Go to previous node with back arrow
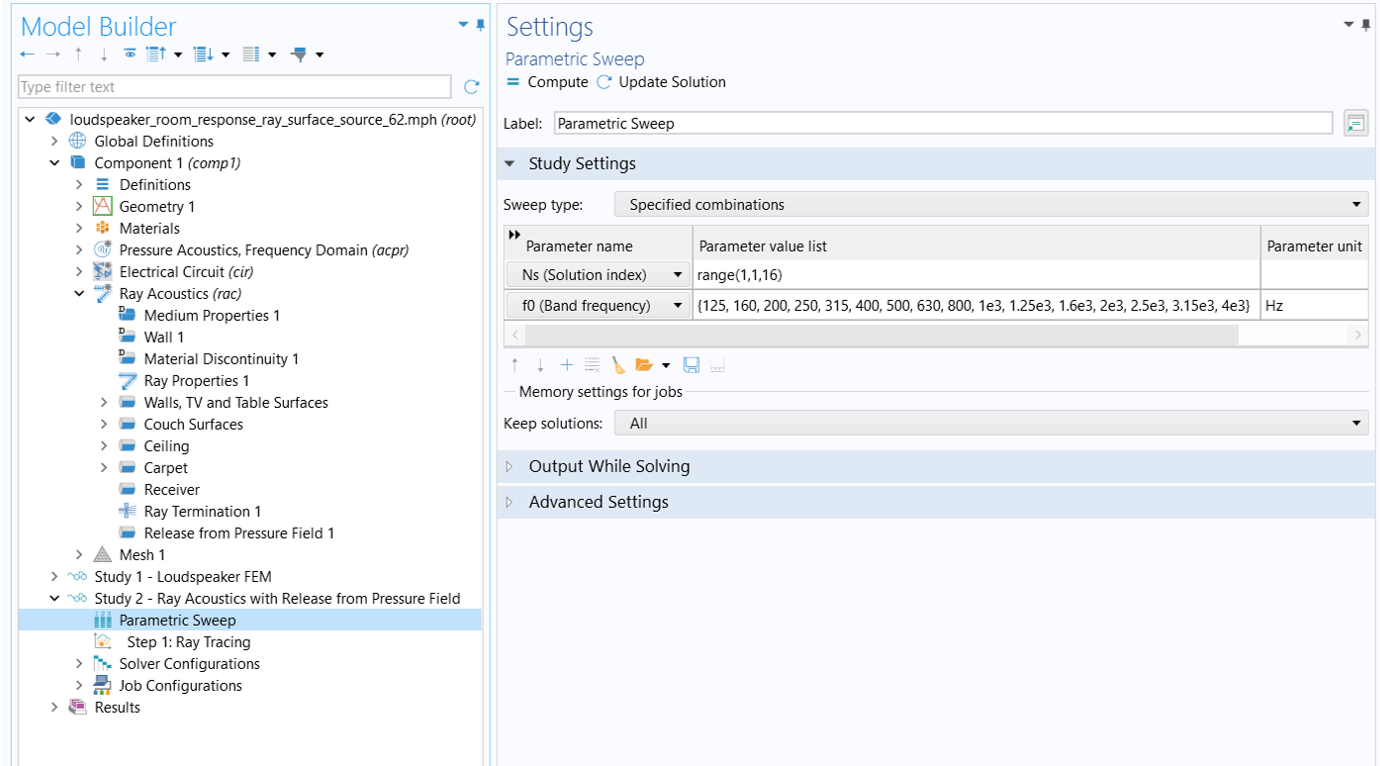 point(27,55)
